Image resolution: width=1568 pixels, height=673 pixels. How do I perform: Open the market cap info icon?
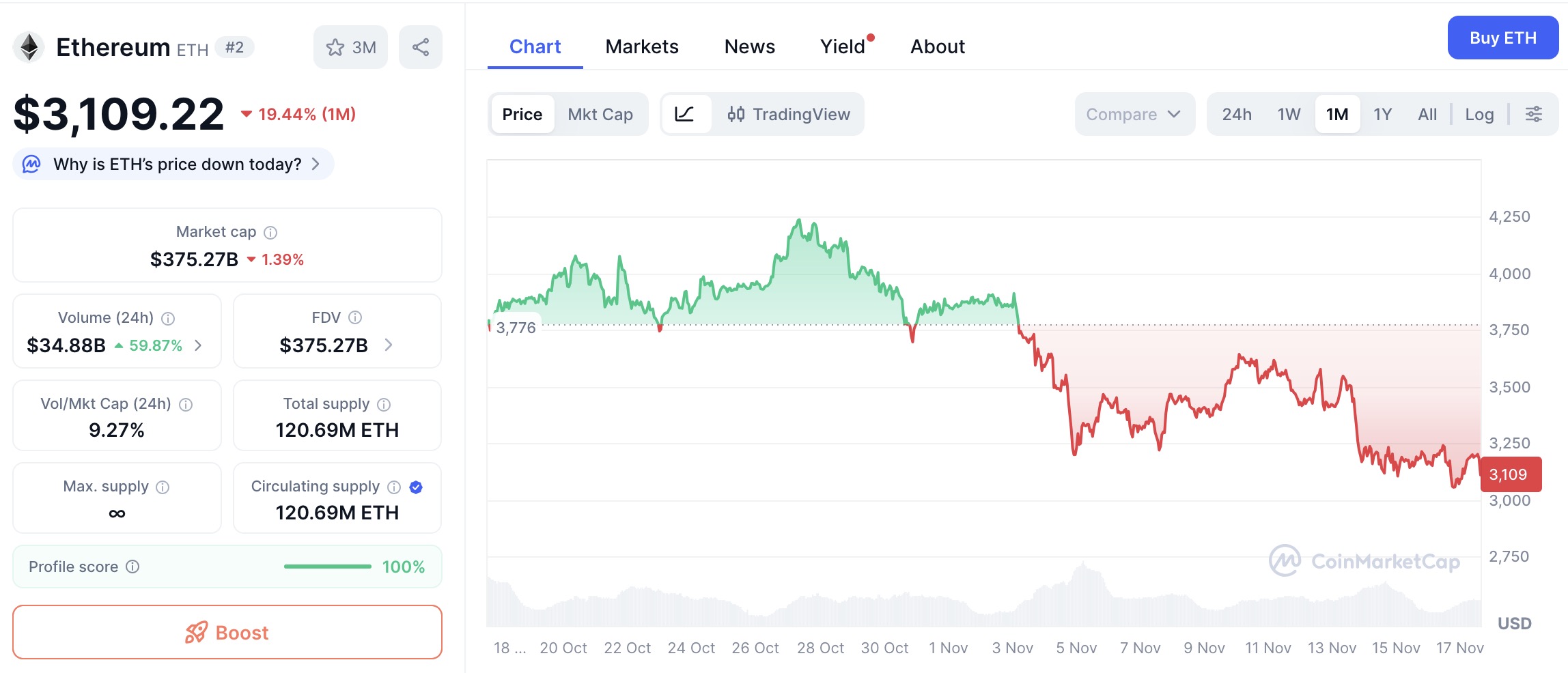coord(270,233)
